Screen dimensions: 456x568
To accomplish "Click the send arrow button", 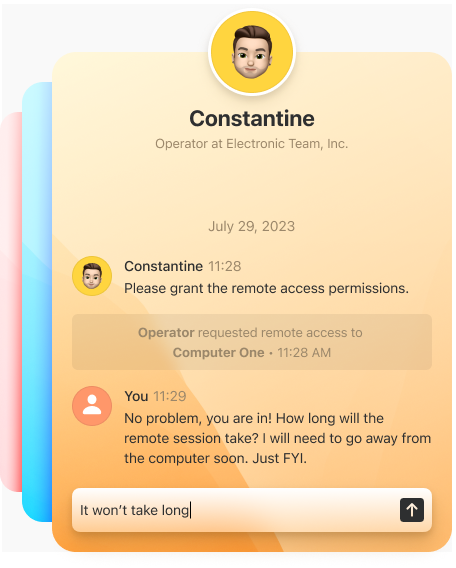I will coord(412,510).
